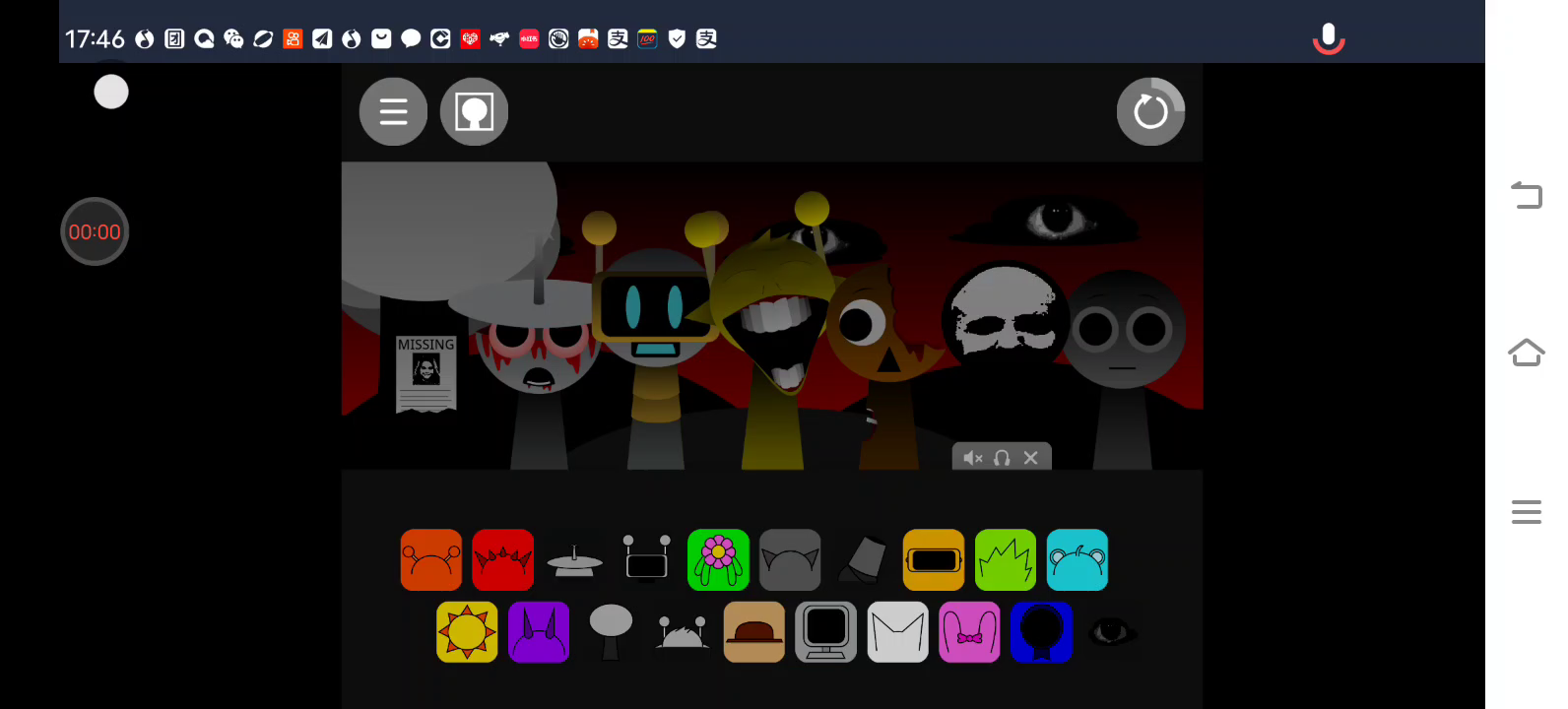Select the white envelope-shaped icon
The image size is (1568, 709).
point(898,632)
